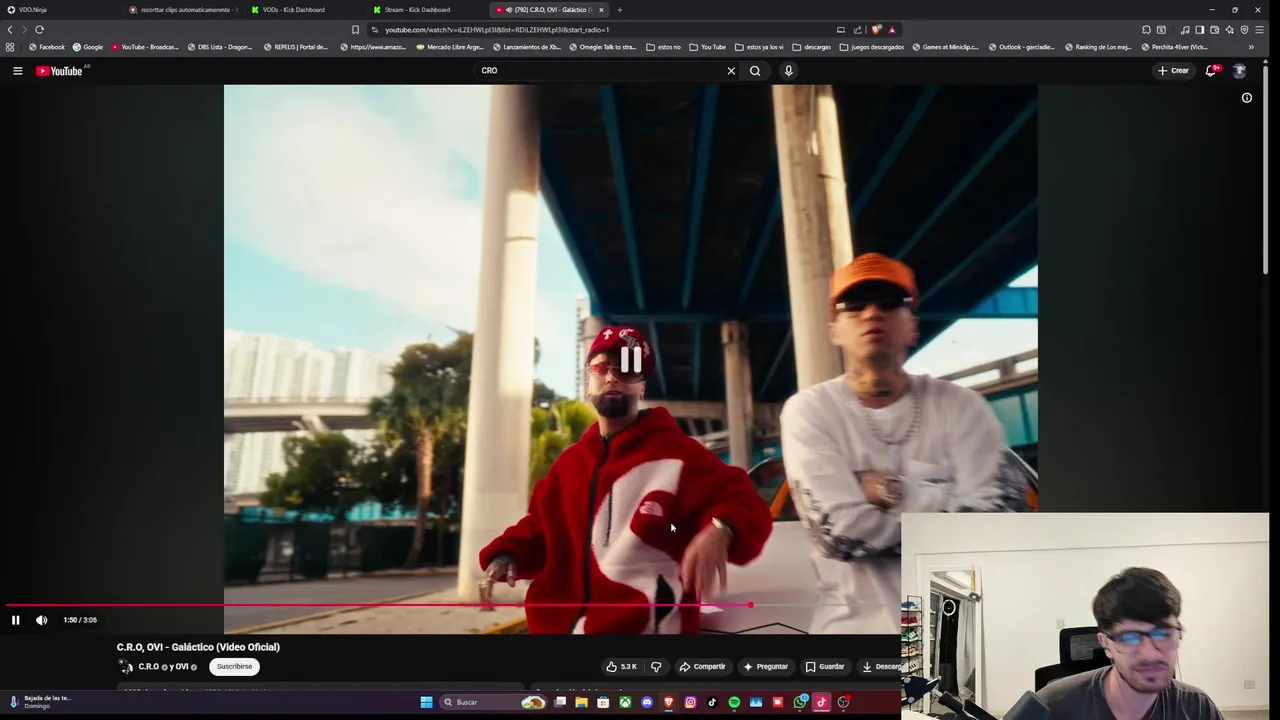Screen dimensions: 1280x720
Task: Open the Compartir share dialog
Action: pyautogui.click(x=702, y=667)
